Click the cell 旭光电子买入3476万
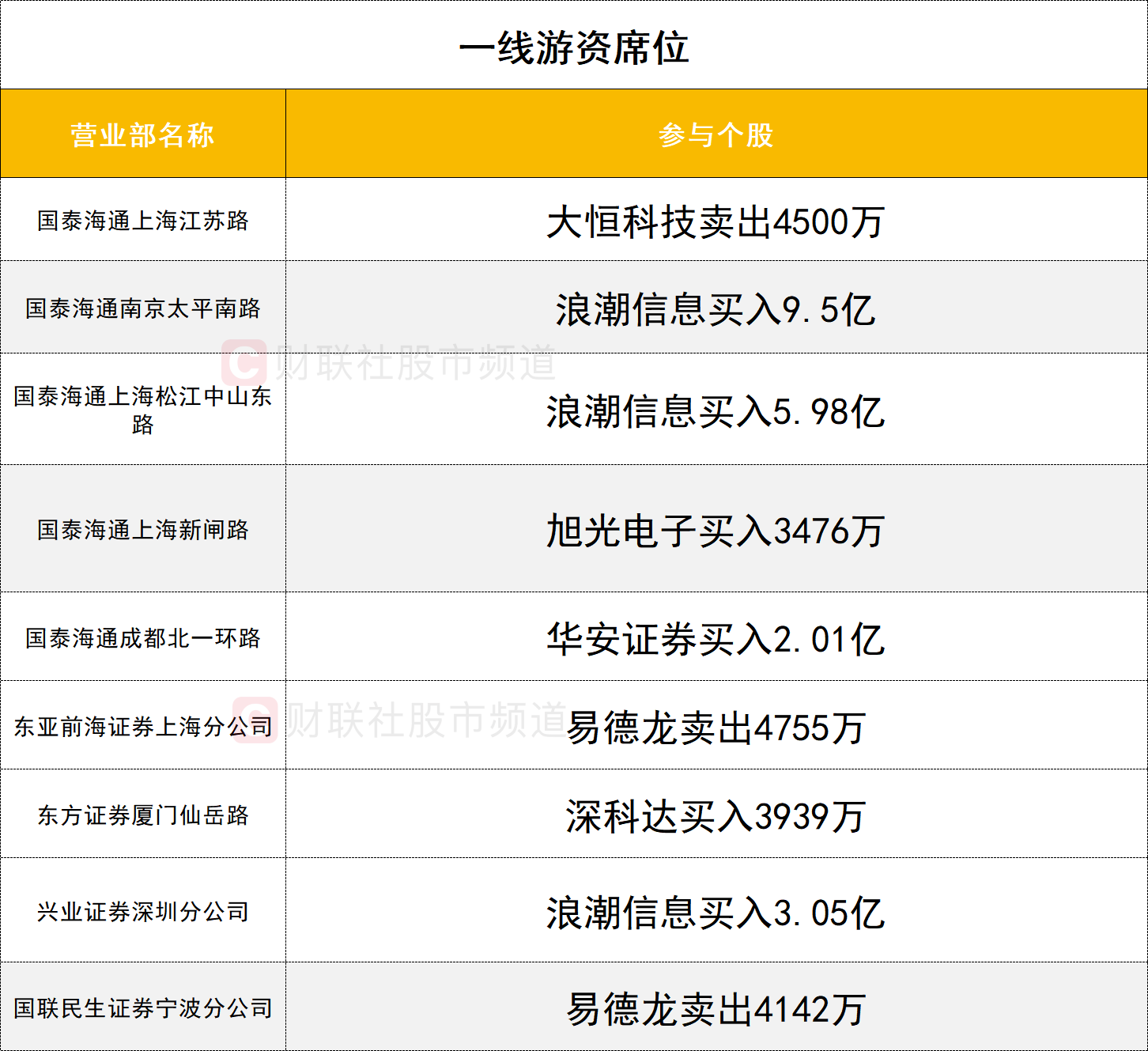The height and width of the screenshot is (1051, 1148). click(x=716, y=529)
